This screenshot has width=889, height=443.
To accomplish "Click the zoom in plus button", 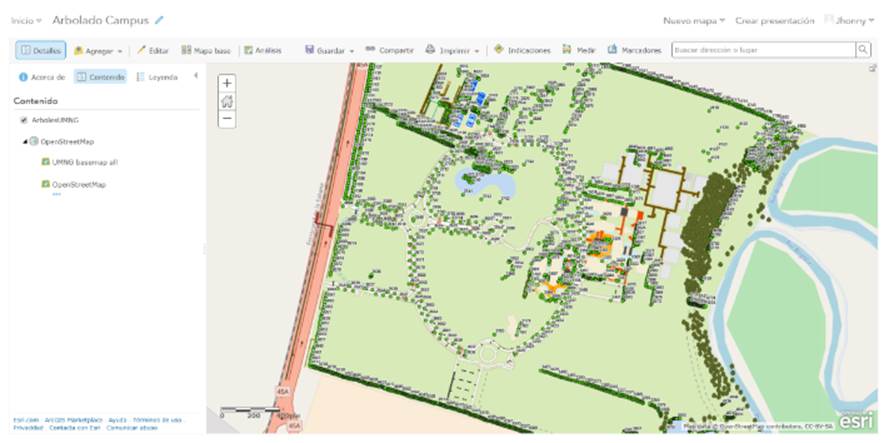I will coord(227,83).
